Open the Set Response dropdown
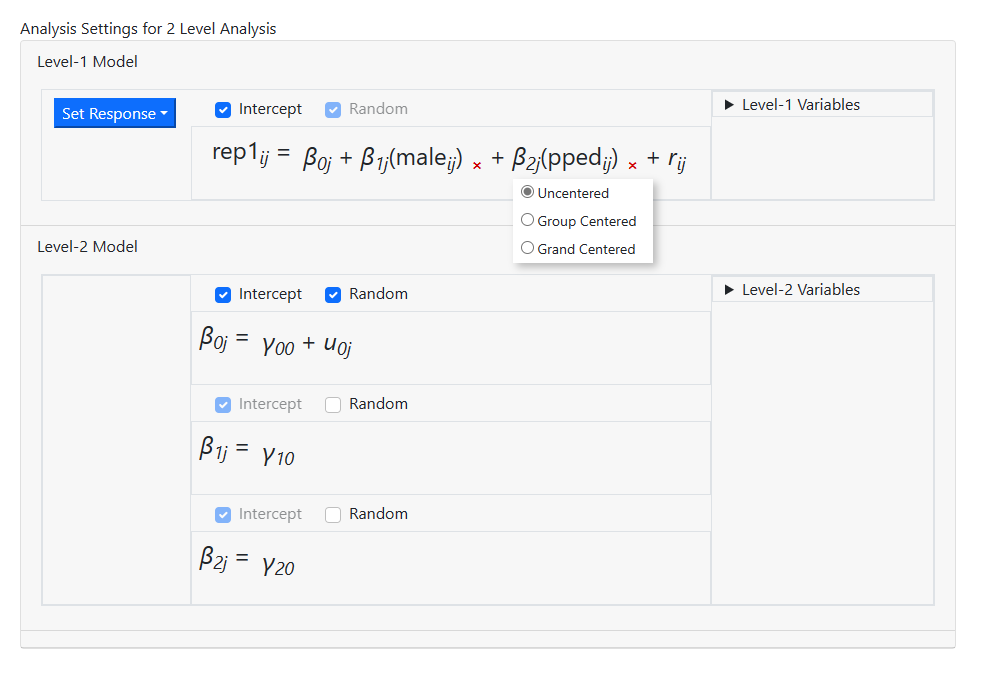Image resolution: width=983 pixels, height=684 pixels. click(x=114, y=114)
